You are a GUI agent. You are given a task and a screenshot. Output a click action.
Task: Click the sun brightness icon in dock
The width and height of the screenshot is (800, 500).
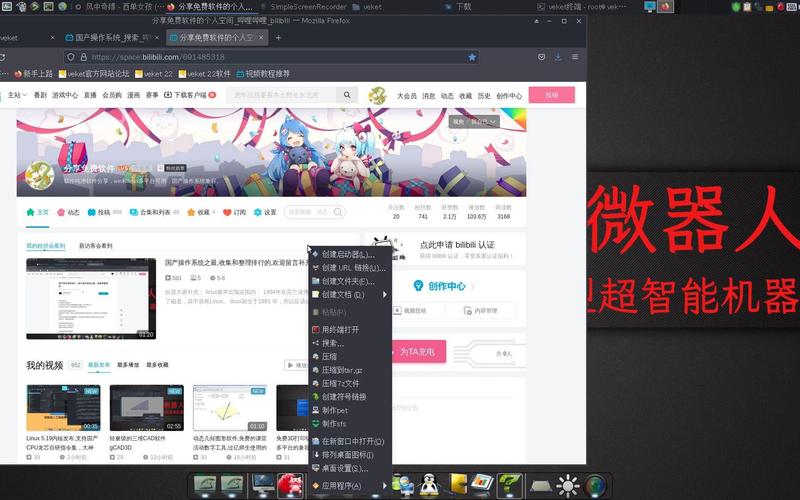pos(567,485)
